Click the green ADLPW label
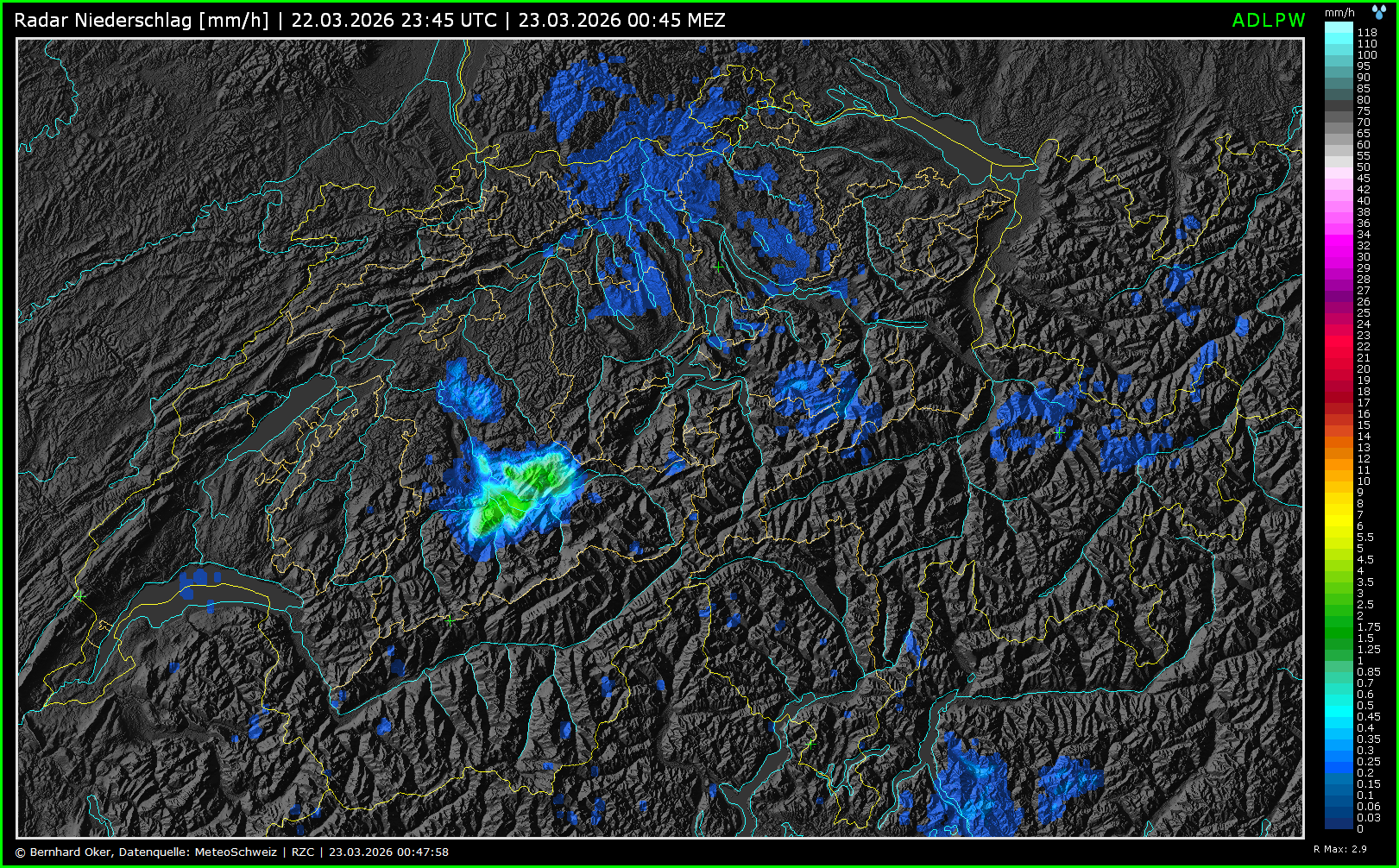 point(1268,21)
